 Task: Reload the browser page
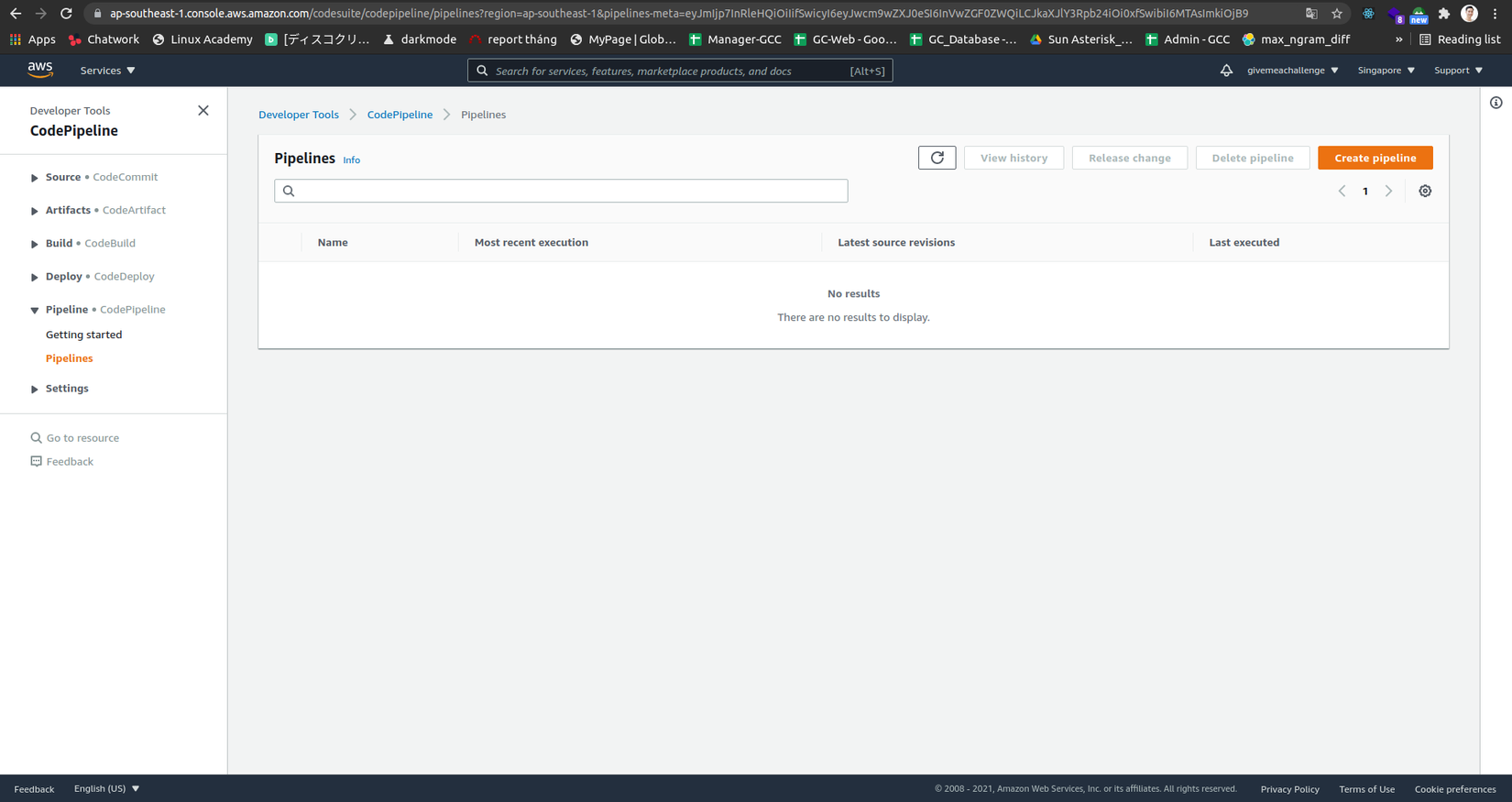click(x=66, y=14)
